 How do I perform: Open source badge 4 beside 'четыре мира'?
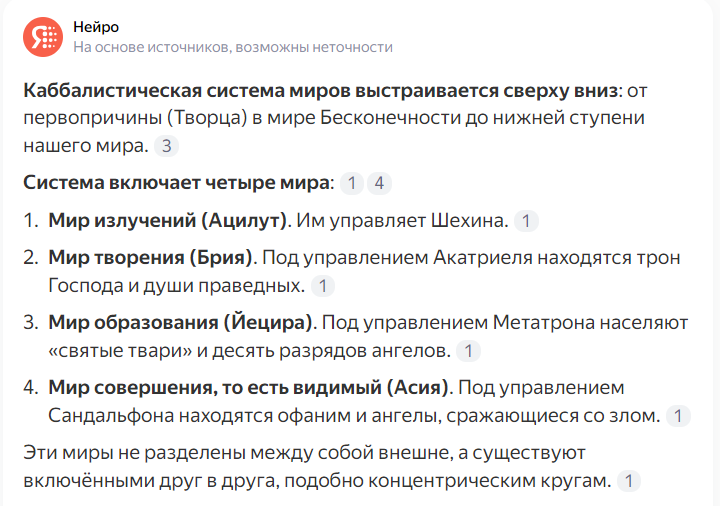[379, 183]
